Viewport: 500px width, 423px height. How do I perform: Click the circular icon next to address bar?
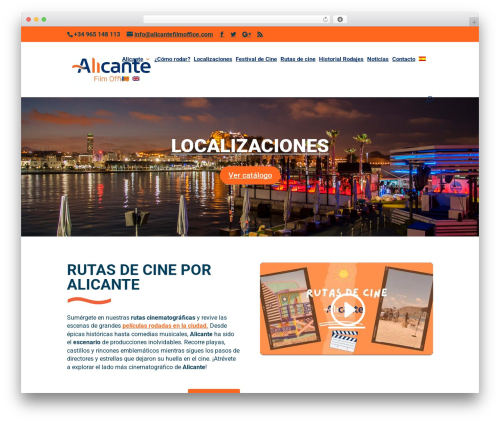pyautogui.click(x=340, y=19)
